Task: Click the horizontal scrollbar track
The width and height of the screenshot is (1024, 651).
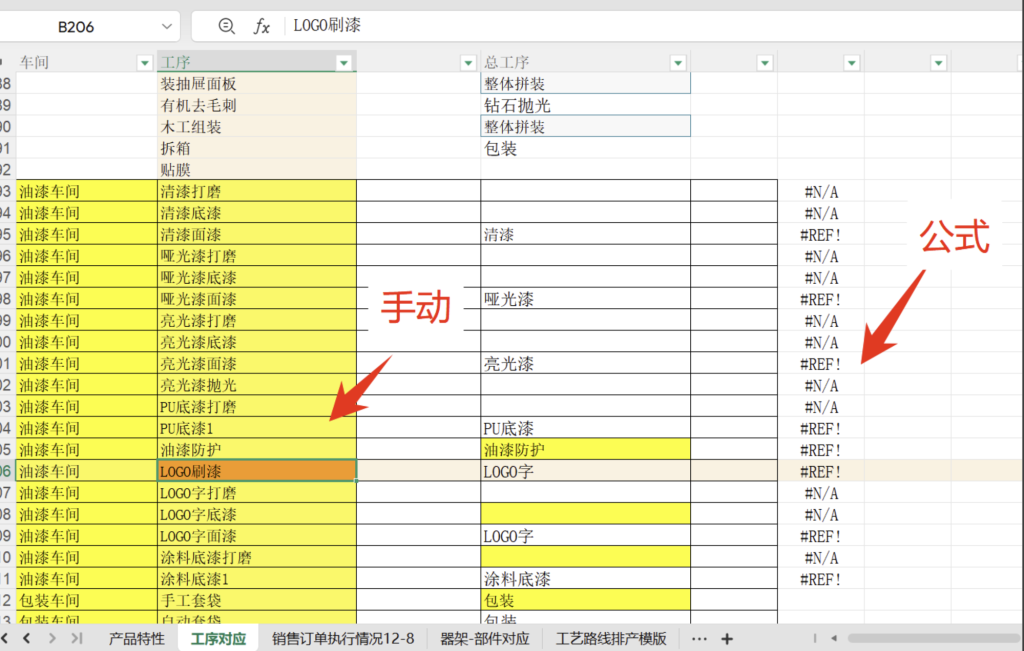Action: (933, 639)
